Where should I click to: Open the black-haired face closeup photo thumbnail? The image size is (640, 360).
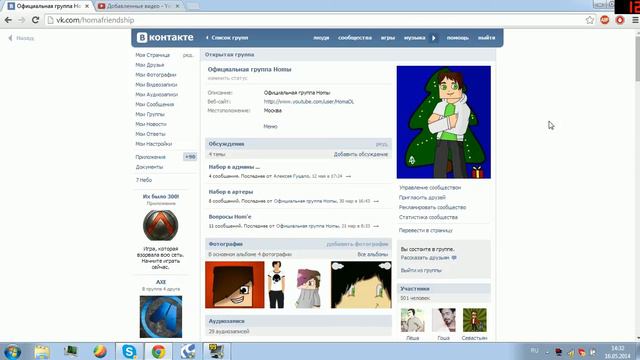361,285
